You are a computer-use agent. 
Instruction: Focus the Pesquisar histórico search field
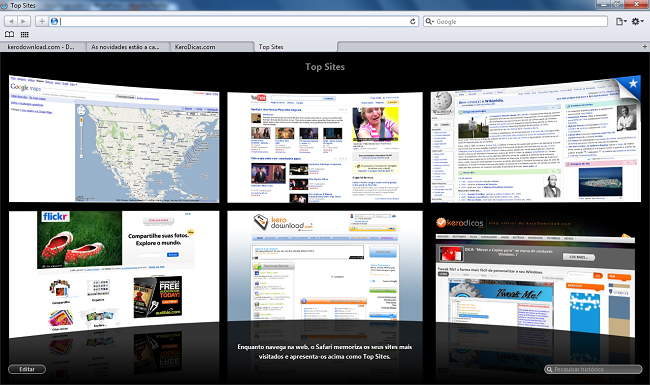tap(593, 369)
